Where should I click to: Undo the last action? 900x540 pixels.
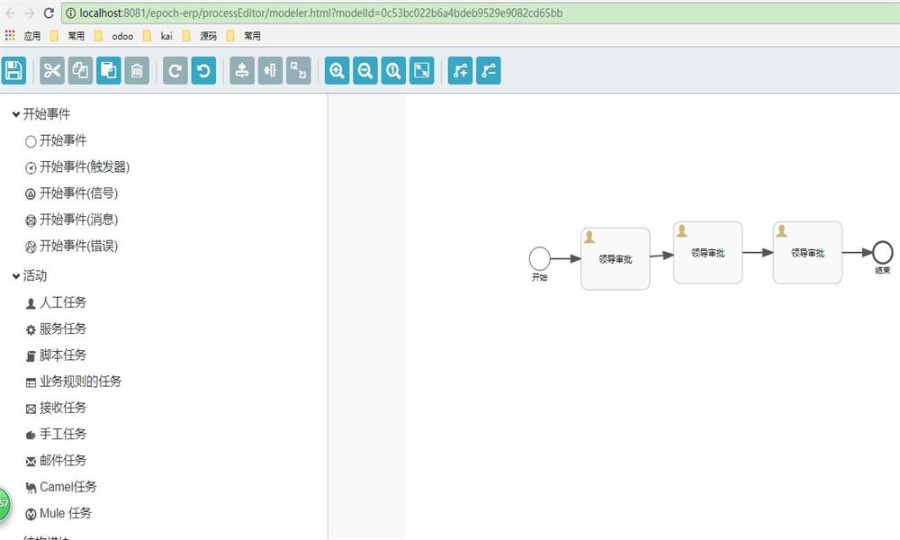point(203,71)
